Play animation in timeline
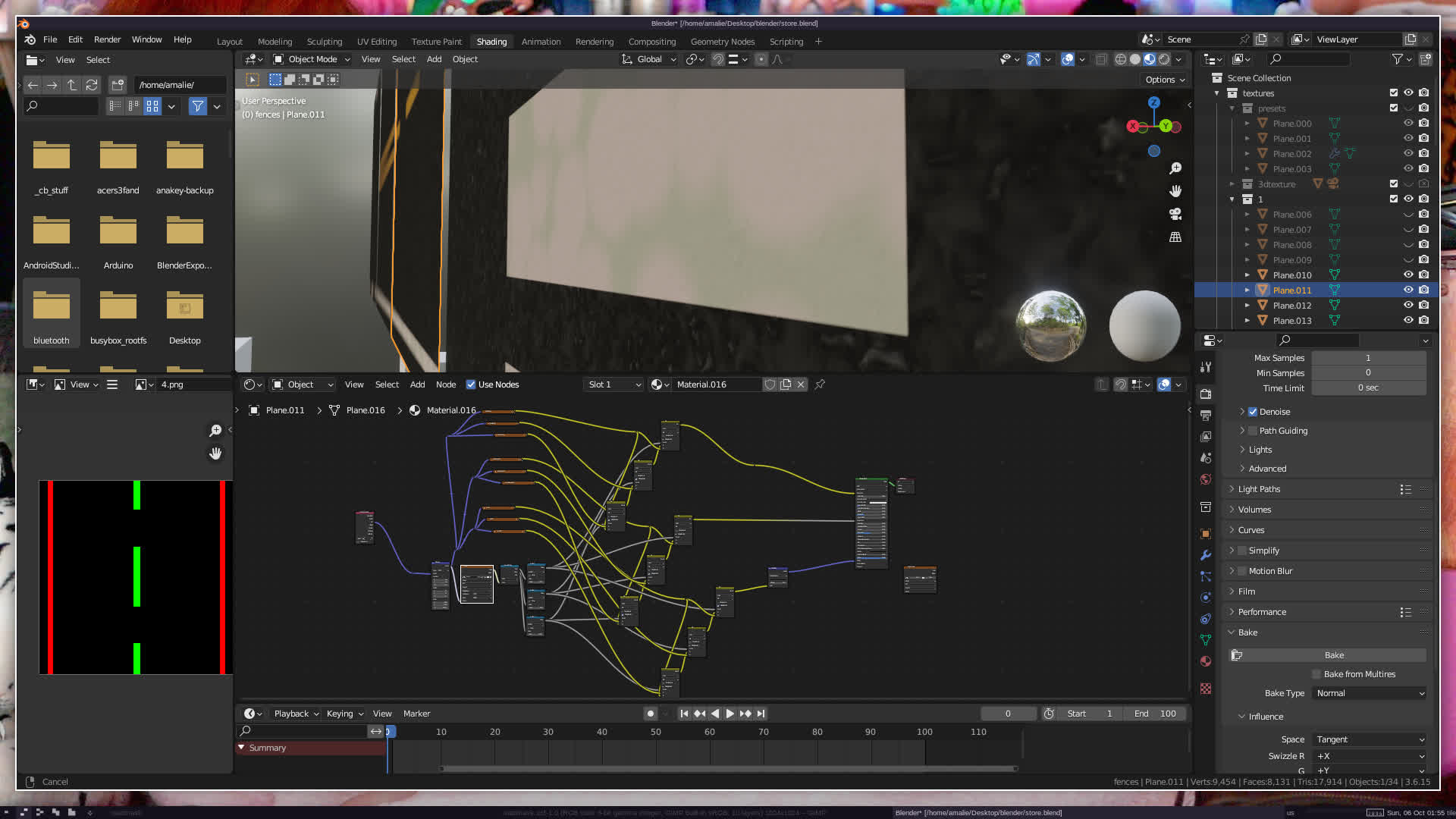Screen dimensions: 1456x819 pyautogui.click(x=730, y=714)
